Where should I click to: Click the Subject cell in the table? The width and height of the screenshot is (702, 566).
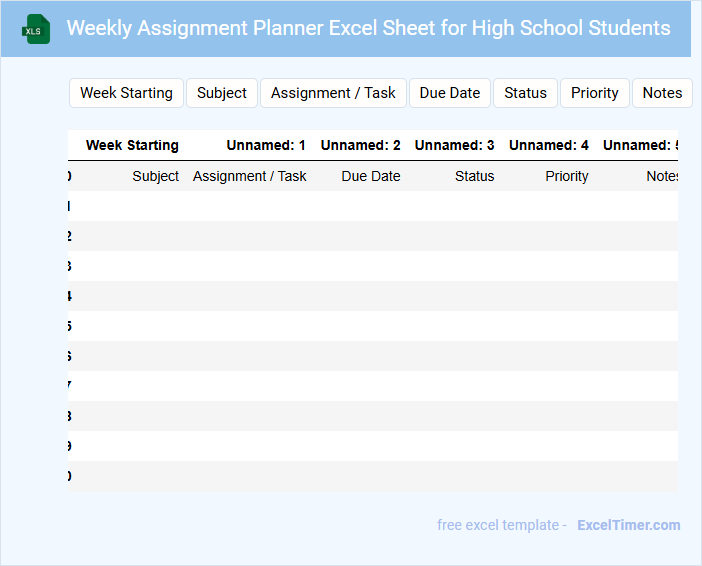(x=155, y=176)
